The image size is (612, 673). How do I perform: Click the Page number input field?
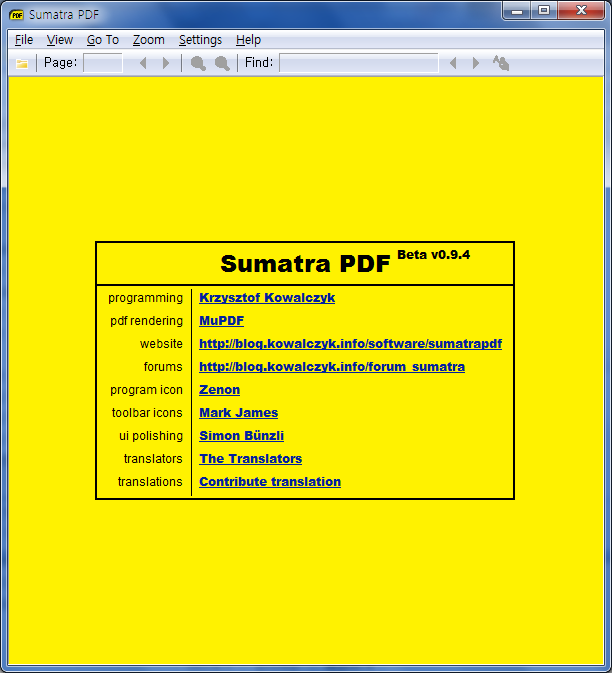103,63
